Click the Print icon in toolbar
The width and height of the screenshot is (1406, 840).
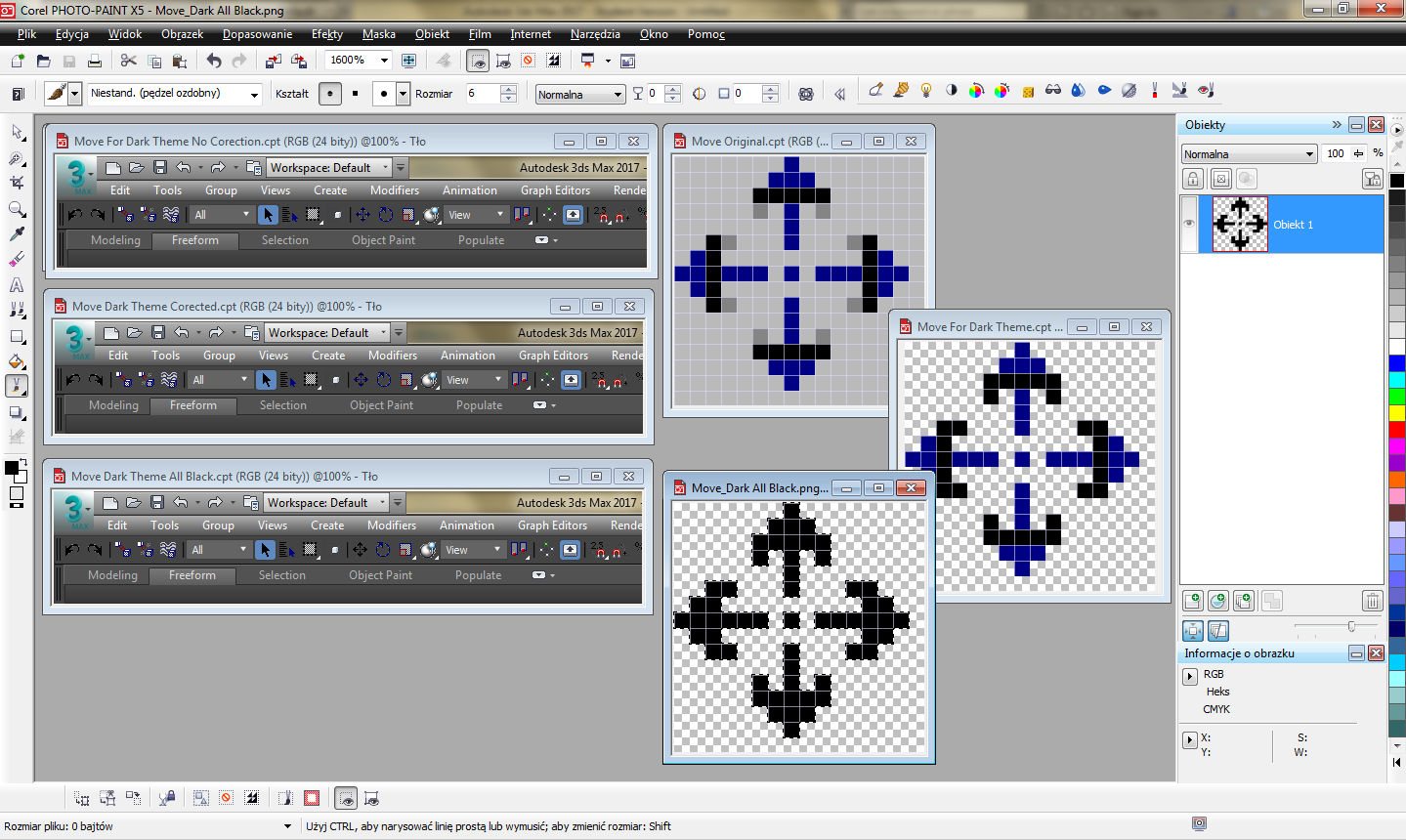95,61
